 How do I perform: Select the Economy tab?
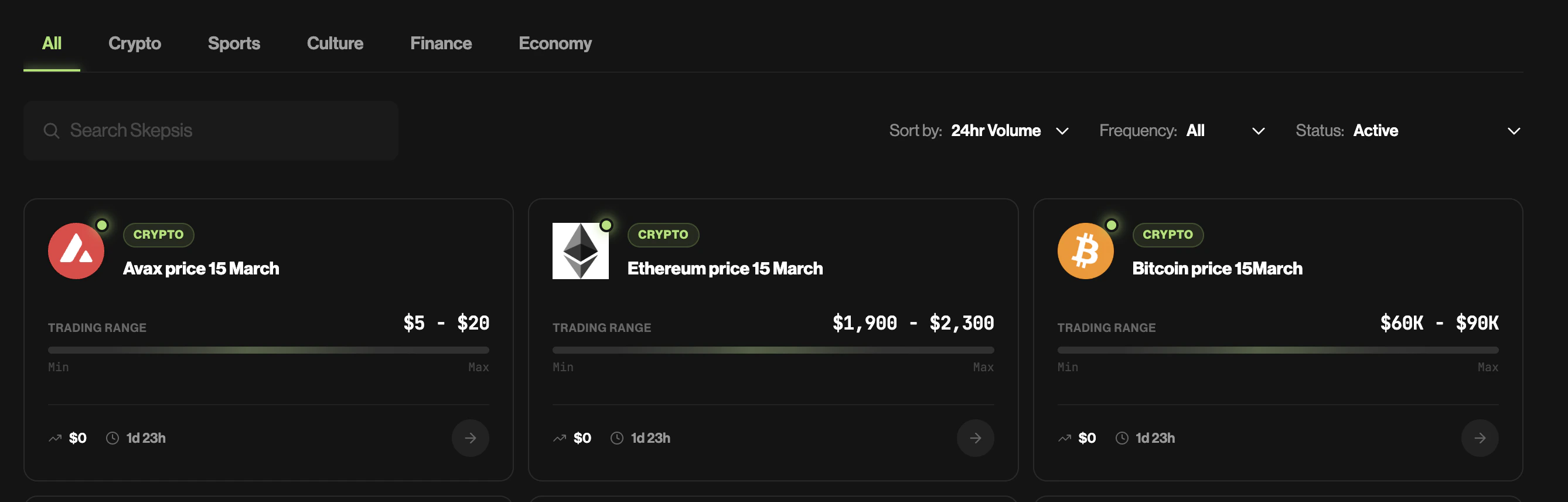click(554, 43)
